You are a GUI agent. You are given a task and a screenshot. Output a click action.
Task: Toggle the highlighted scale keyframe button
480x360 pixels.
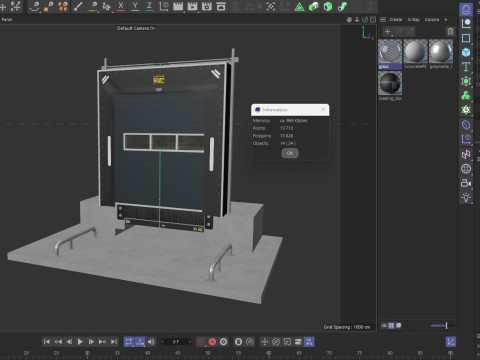click(309, 342)
